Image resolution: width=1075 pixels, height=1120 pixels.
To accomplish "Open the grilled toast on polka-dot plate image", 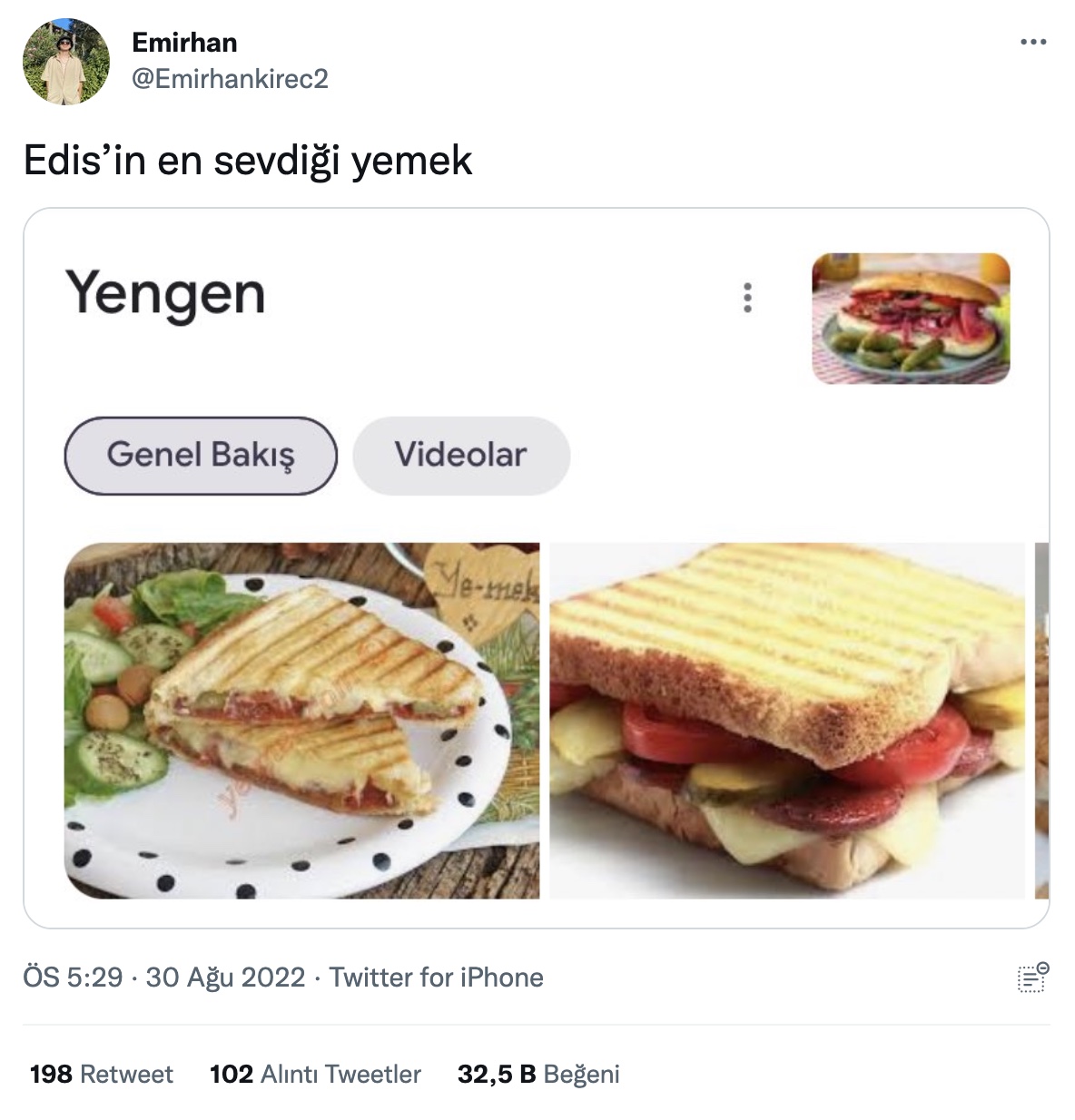I will [x=302, y=721].
